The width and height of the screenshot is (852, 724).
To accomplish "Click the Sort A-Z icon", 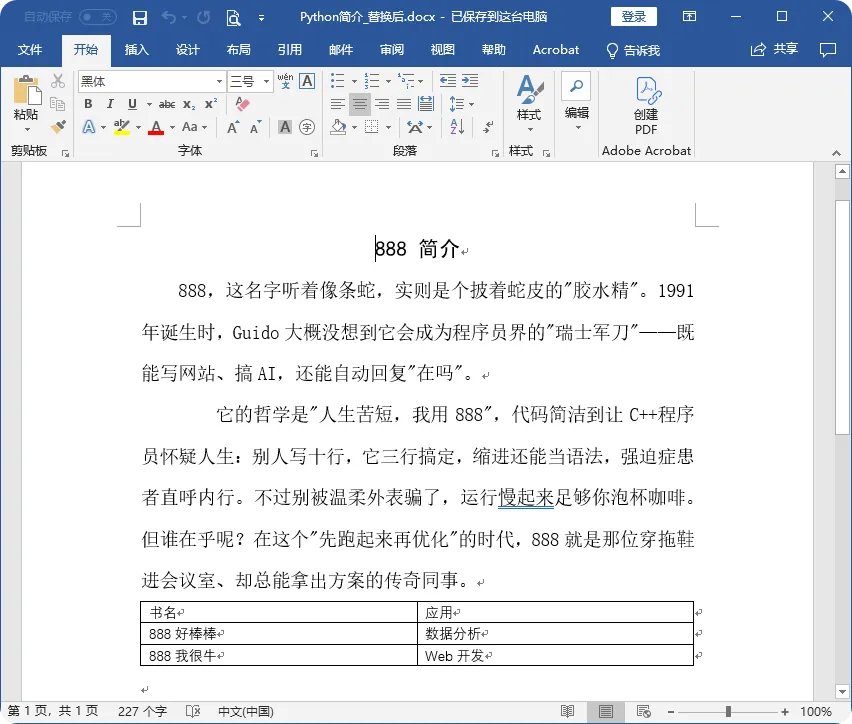I will (457, 127).
